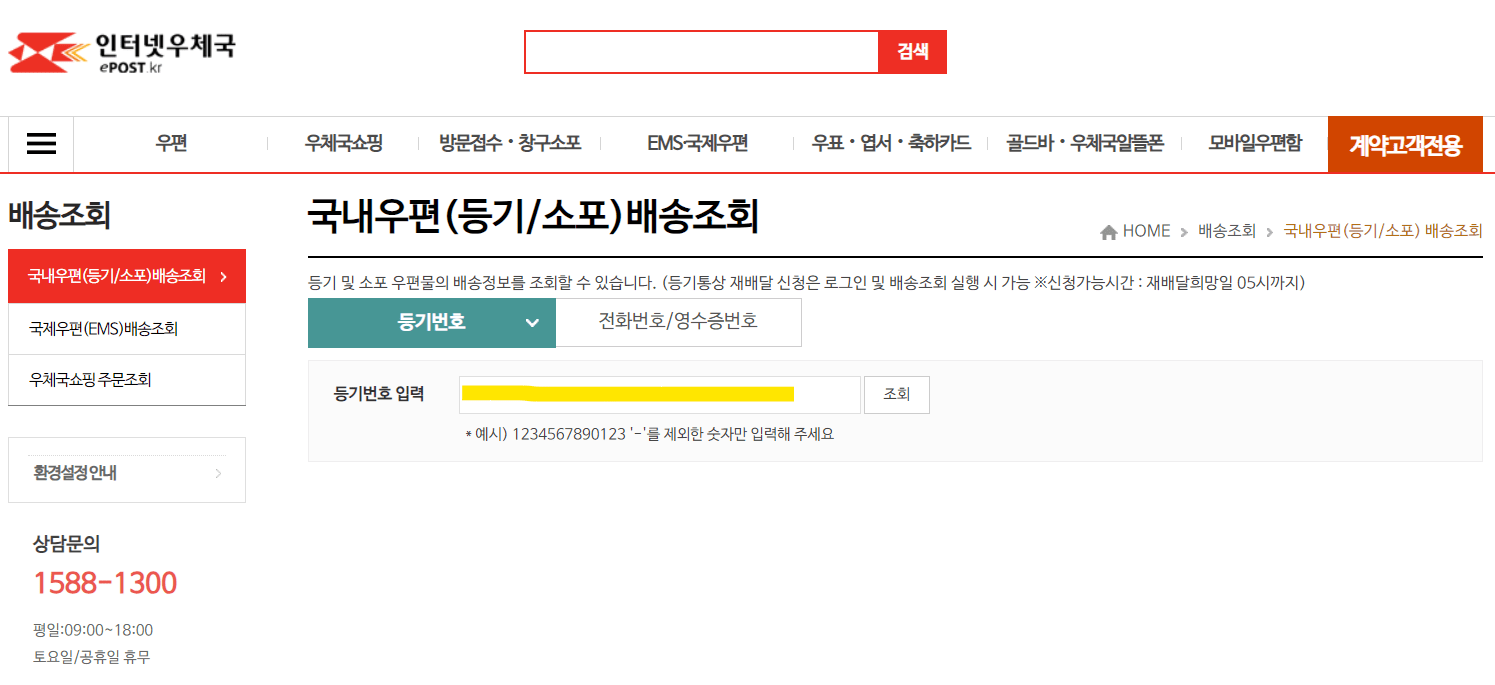1495x685 pixels.
Task: Go to 모바일우편함
Action: pos(1257,143)
